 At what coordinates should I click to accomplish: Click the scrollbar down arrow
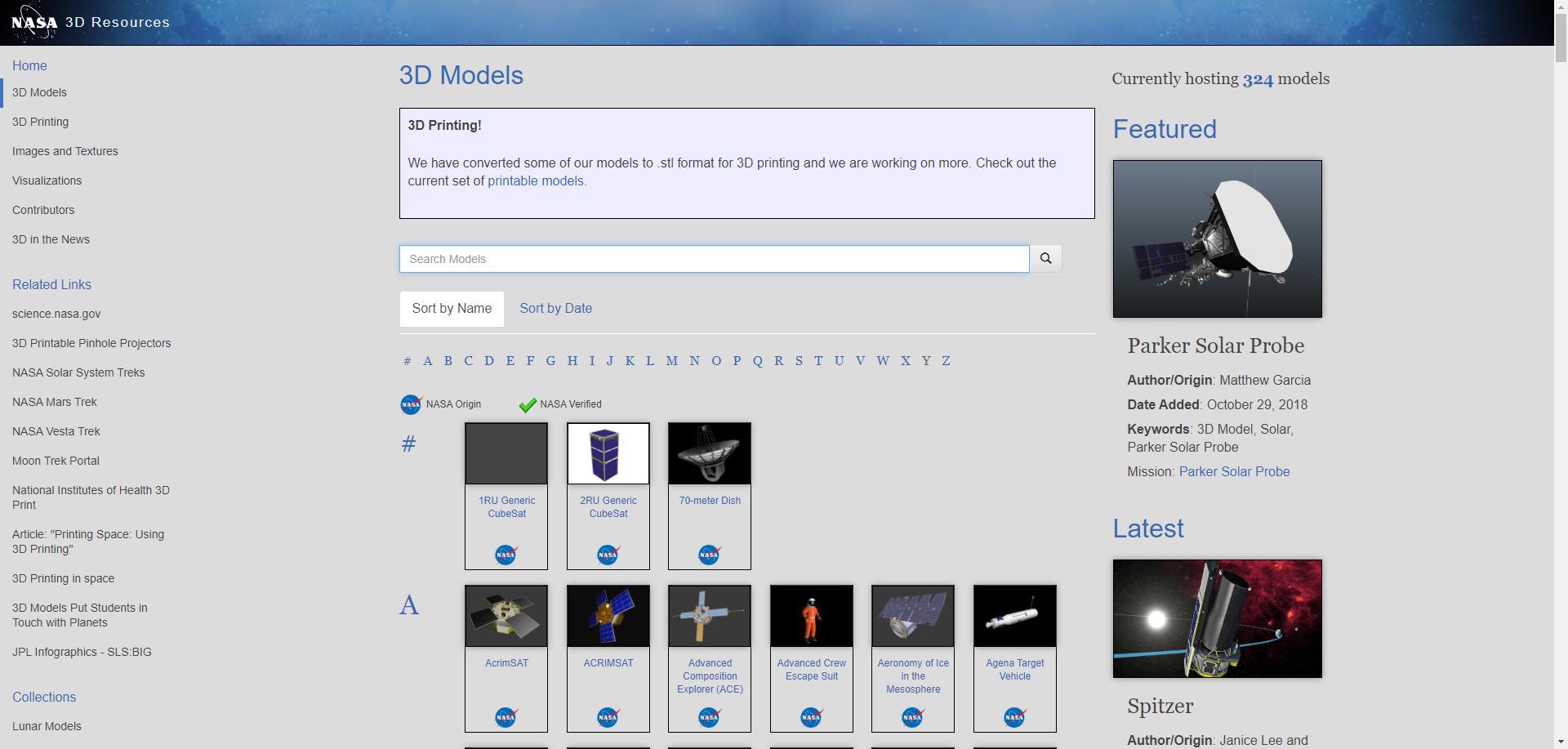pos(1561,742)
